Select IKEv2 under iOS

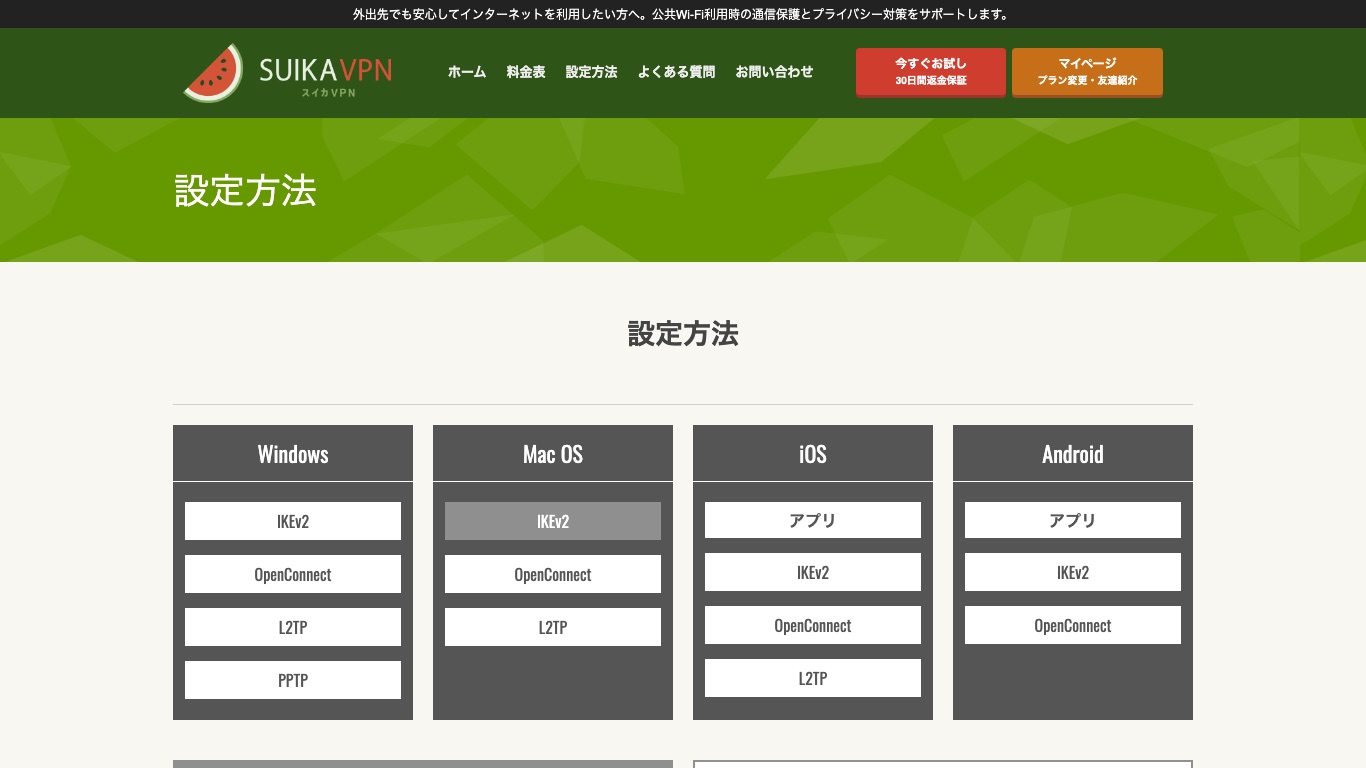[813, 572]
